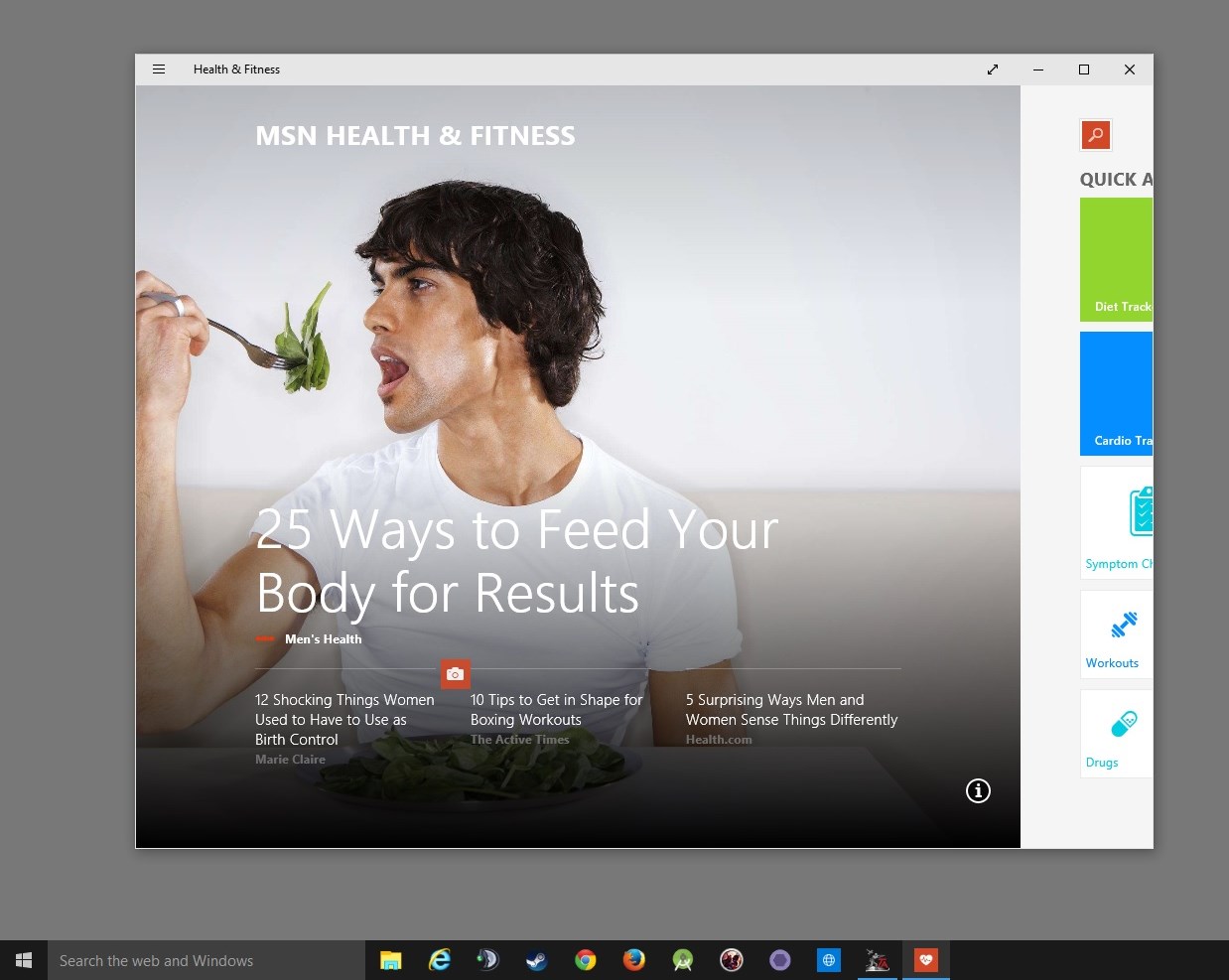Open article 12 Shocking Things Women Used
The height and width of the screenshot is (980, 1229).
coord(344,720)
